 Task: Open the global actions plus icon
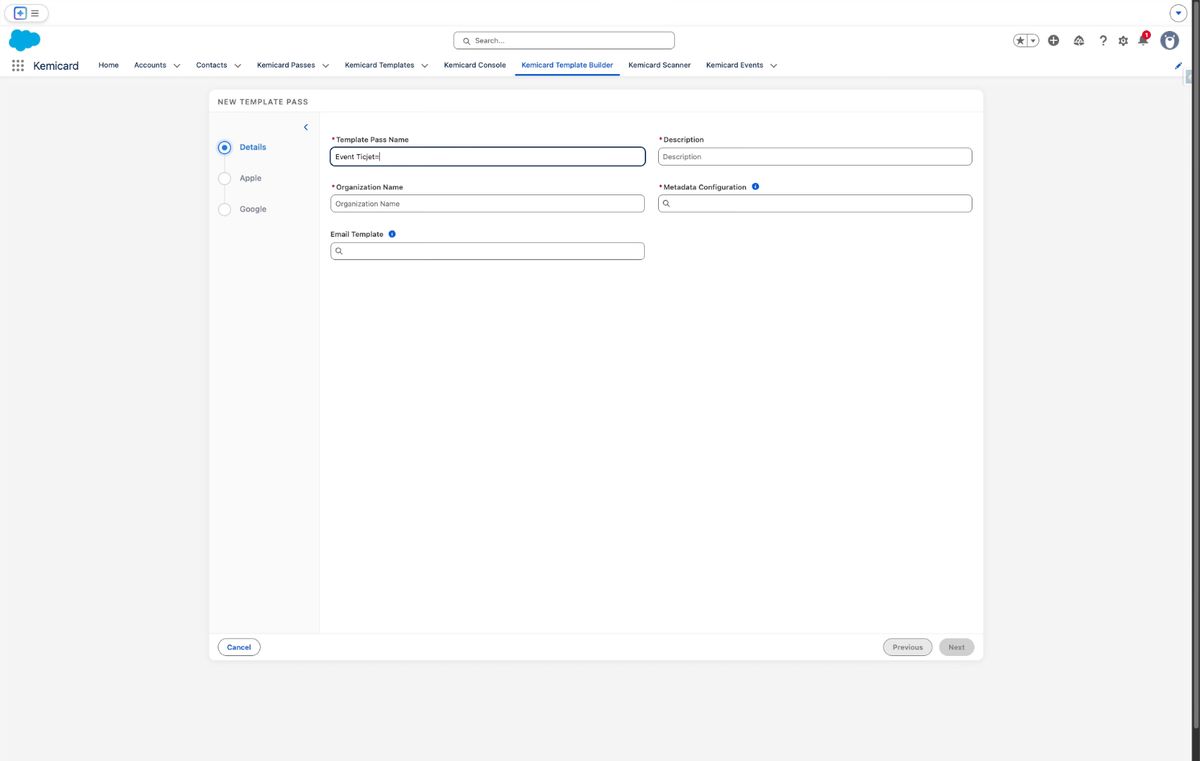(x=1054, y=40)
